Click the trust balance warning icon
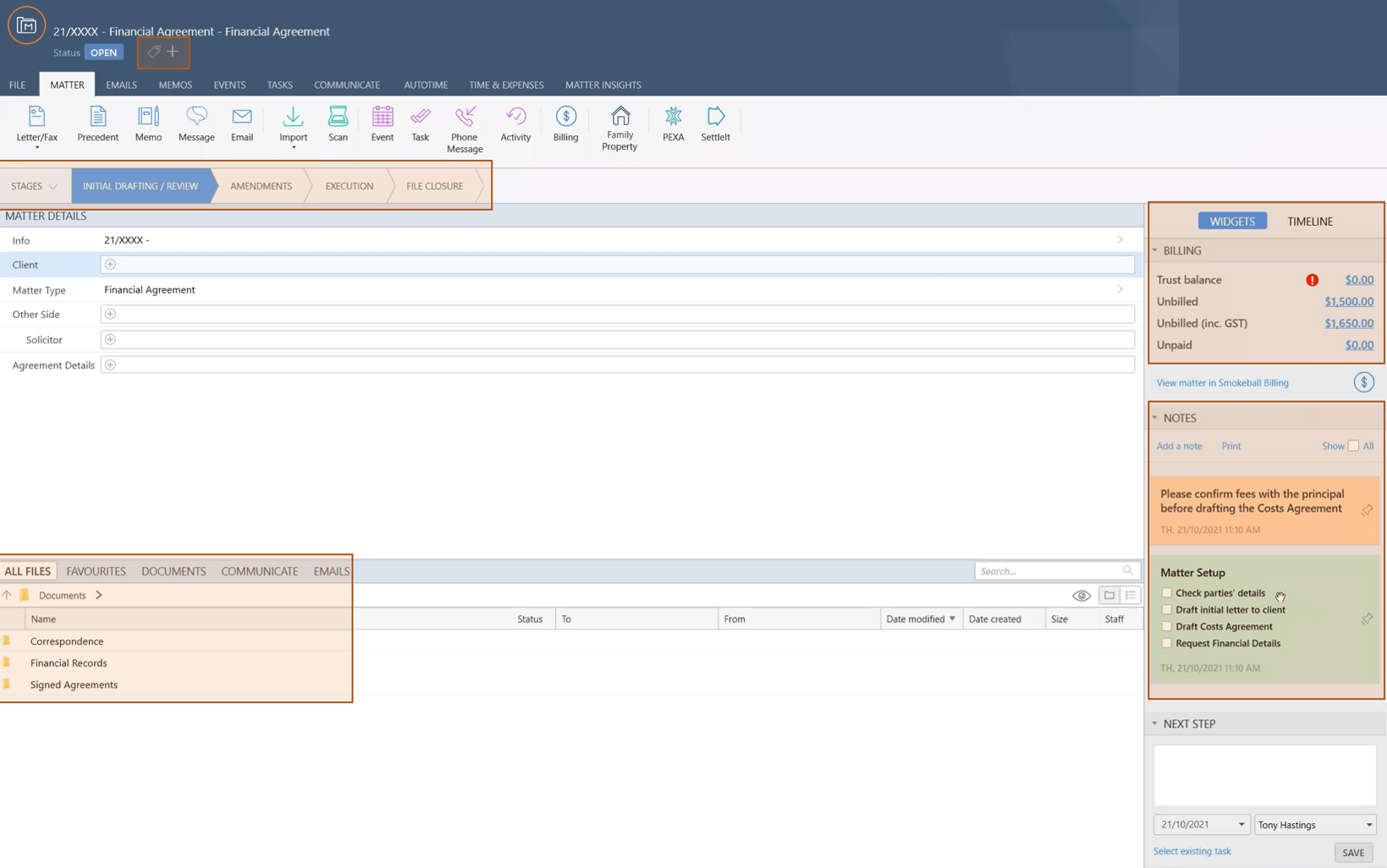This screenshot has height=868, width=1387. click(x=1312, y=280)
